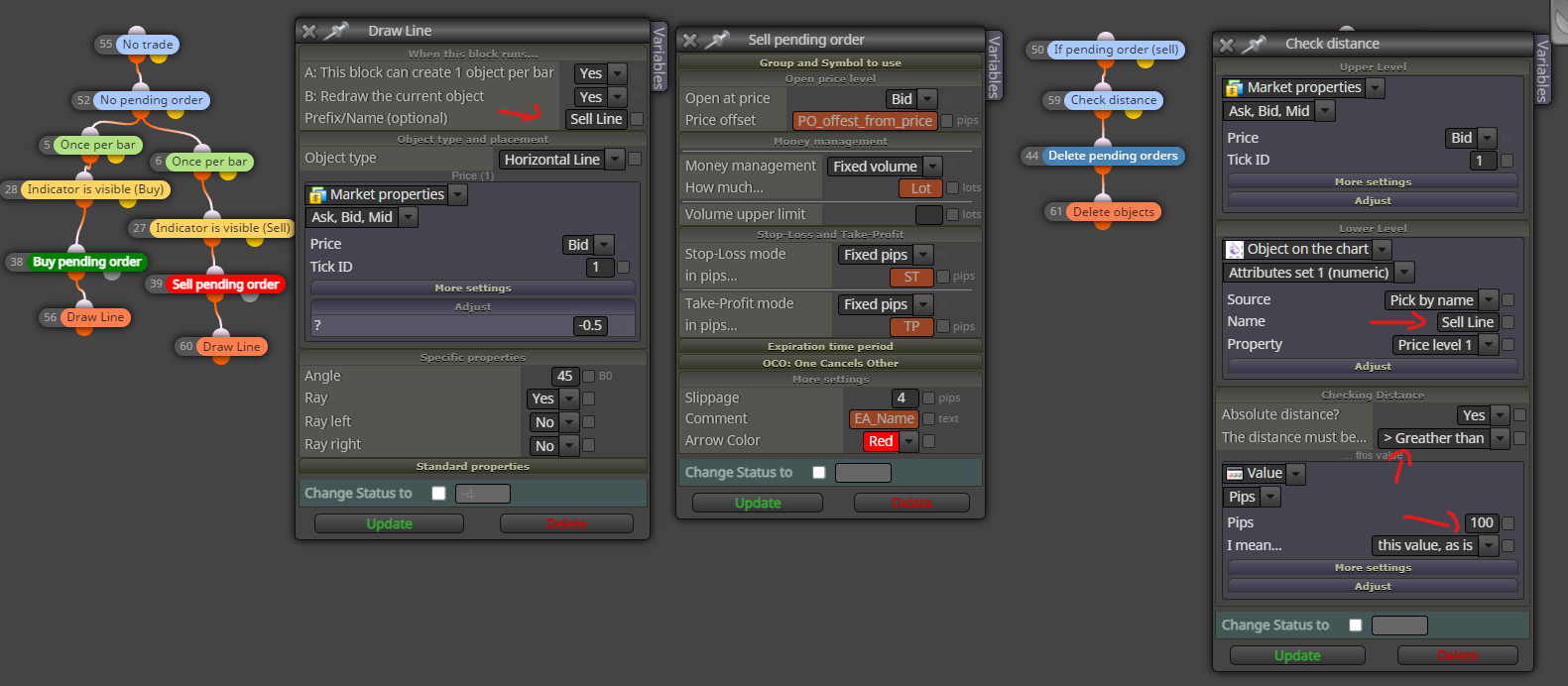Viewport: 1568px width, 686px height.
Task: Select the Indicator is visible (Sell) block
Action: coord(222,228)
